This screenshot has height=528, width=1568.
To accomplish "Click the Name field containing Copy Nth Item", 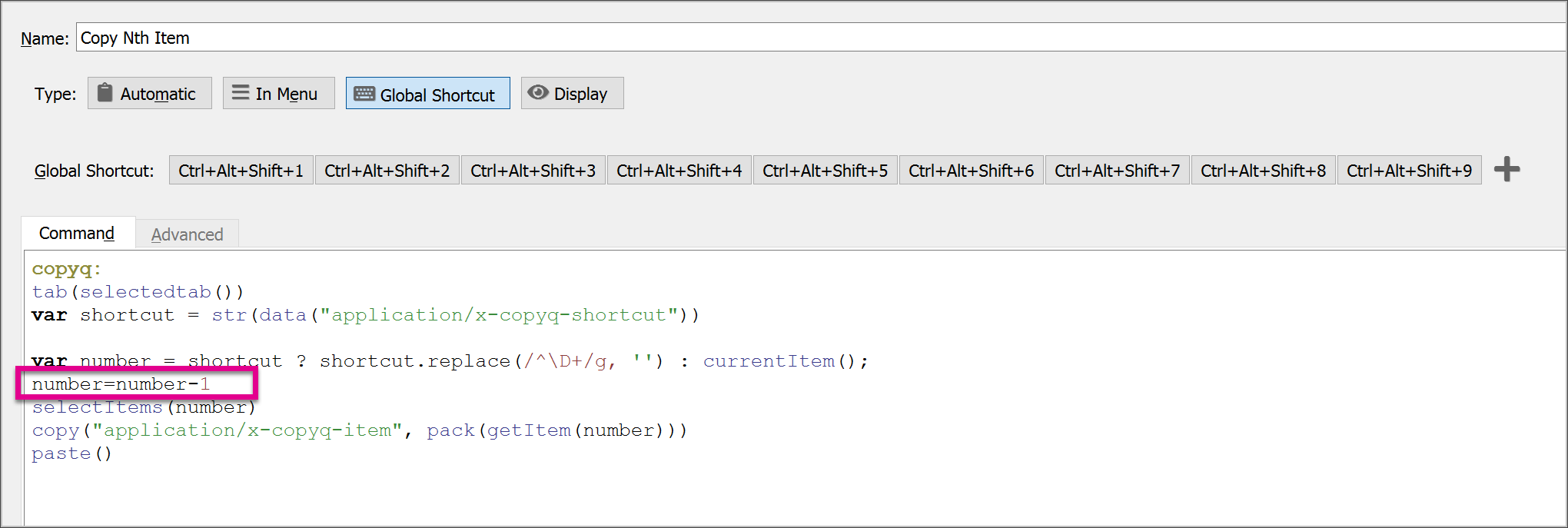I will point(821,38).
